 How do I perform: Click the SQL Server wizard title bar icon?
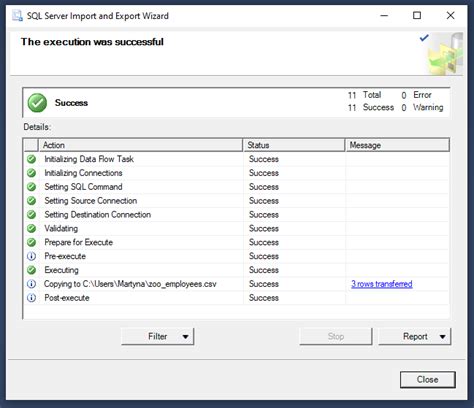[17, 16]
